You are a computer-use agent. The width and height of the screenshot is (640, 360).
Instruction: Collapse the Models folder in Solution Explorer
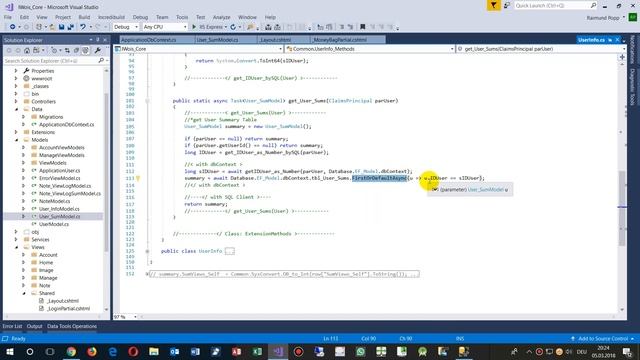pos(16,140)
